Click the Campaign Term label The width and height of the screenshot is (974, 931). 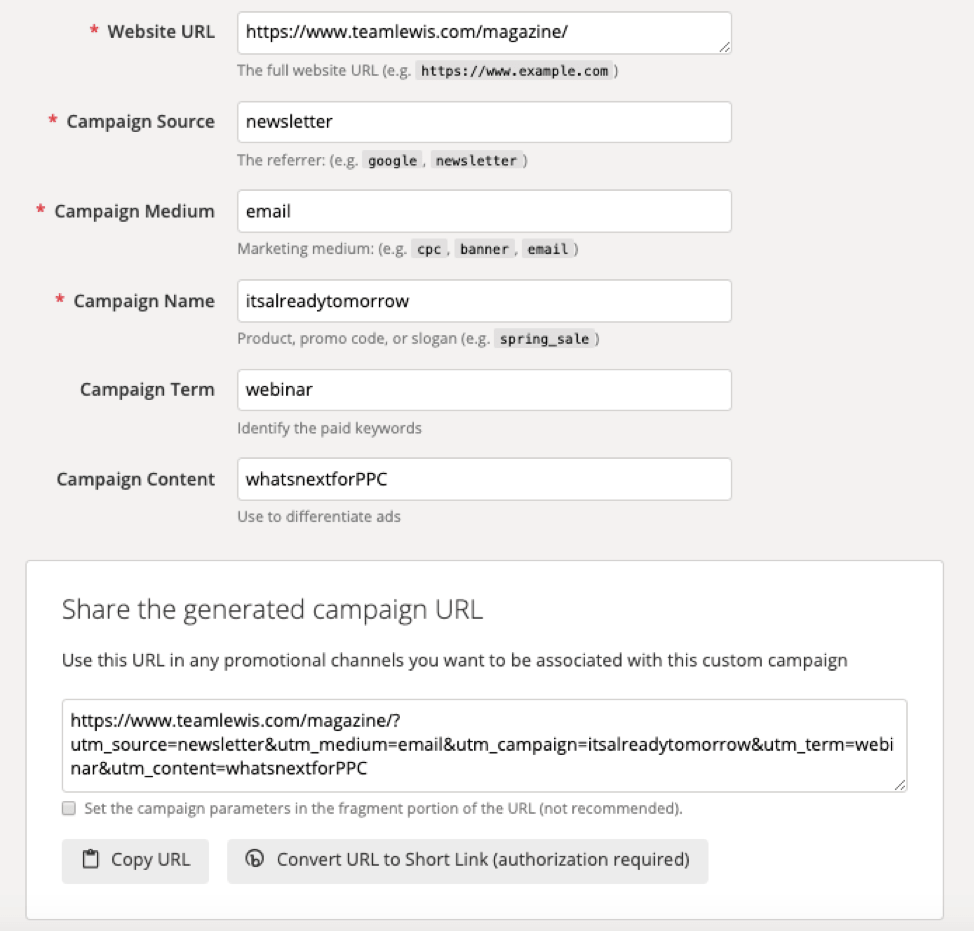pyautogui.click(x=147, y=390)
